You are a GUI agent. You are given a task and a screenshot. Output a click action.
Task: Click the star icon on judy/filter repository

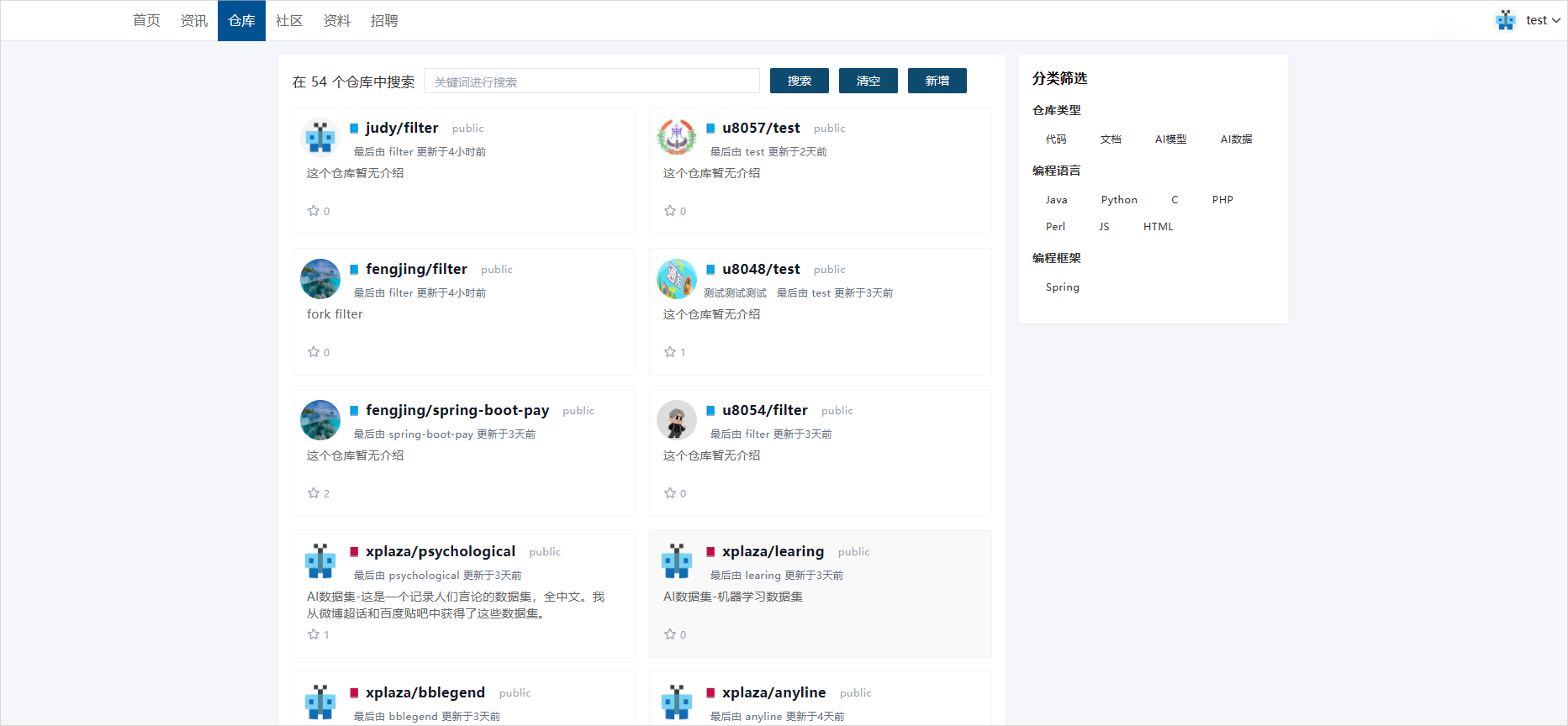(314, 211)
